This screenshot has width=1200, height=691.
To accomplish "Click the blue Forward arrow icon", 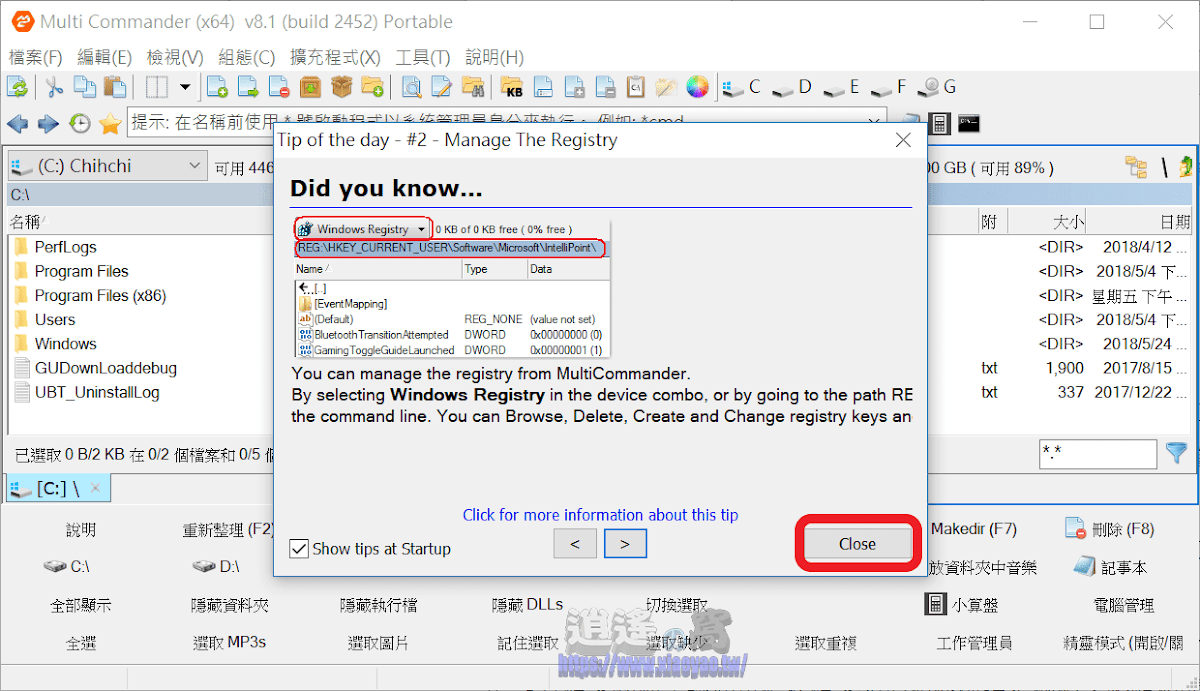I will pyautogui.click(x=48, y=124).
